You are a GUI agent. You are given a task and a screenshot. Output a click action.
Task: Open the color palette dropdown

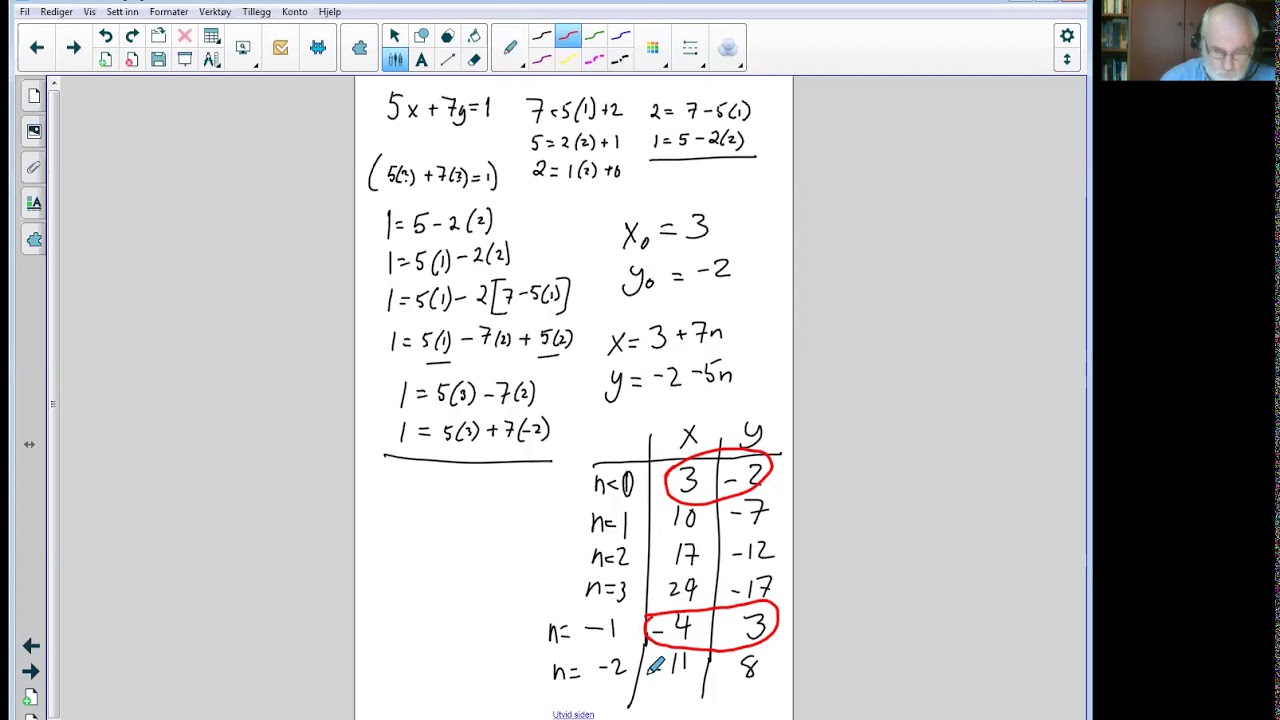[x=653, y=48]
